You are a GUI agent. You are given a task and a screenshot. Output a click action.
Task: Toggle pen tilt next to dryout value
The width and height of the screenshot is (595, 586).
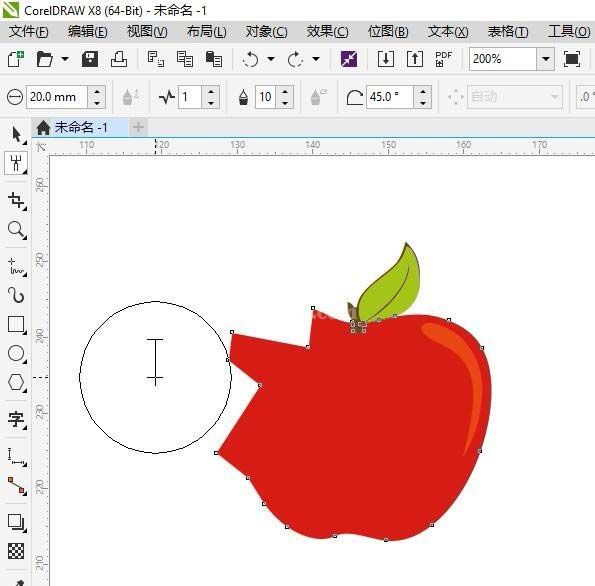pos(318,97)
